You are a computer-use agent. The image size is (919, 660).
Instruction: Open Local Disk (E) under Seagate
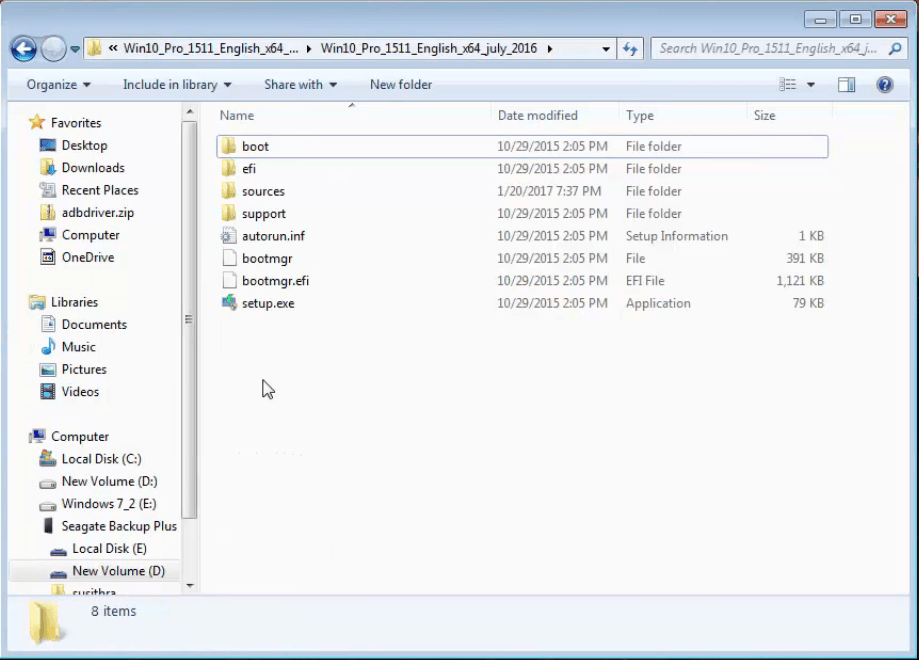coord(109,549)
